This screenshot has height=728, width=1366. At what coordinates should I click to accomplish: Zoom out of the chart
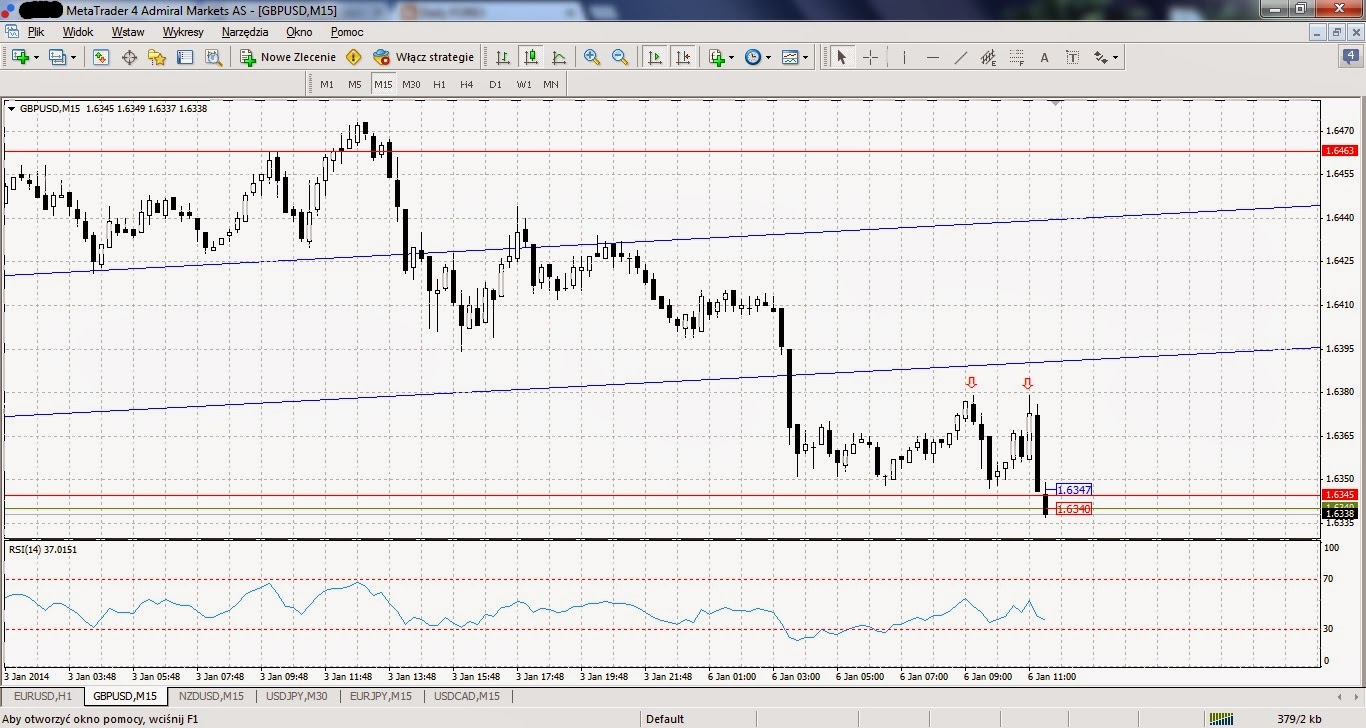pos(620,57)
